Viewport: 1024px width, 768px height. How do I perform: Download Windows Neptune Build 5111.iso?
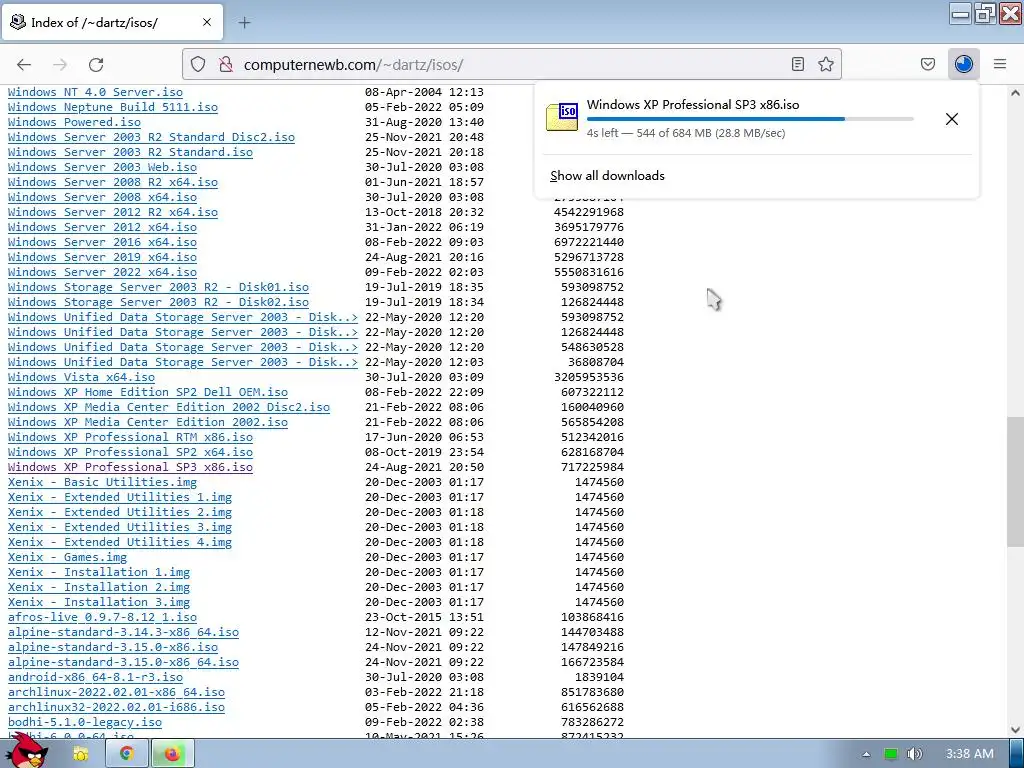(x=113, y=107)
